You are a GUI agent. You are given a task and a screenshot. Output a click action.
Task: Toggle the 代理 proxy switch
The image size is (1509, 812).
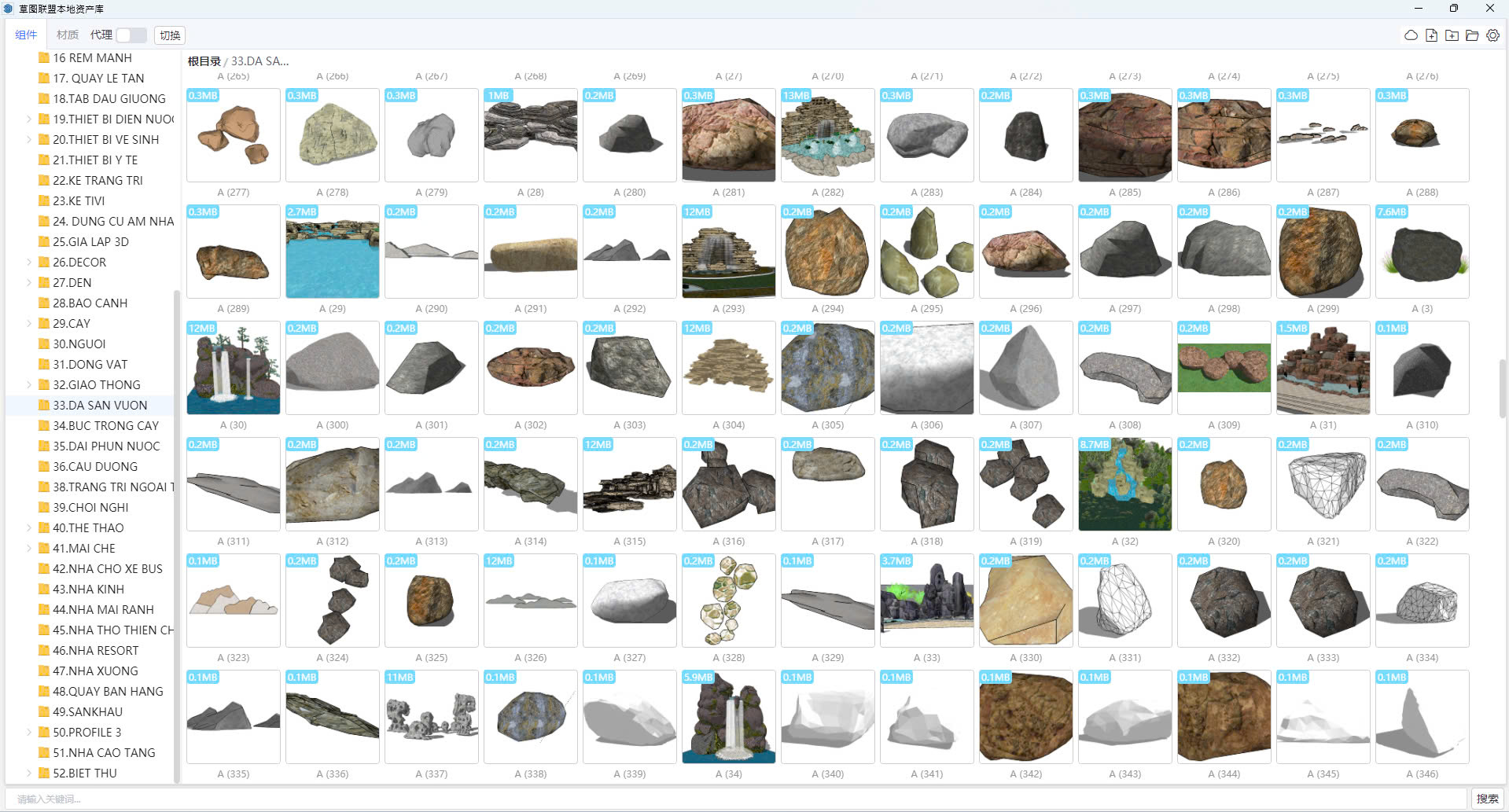coord(131,35)
